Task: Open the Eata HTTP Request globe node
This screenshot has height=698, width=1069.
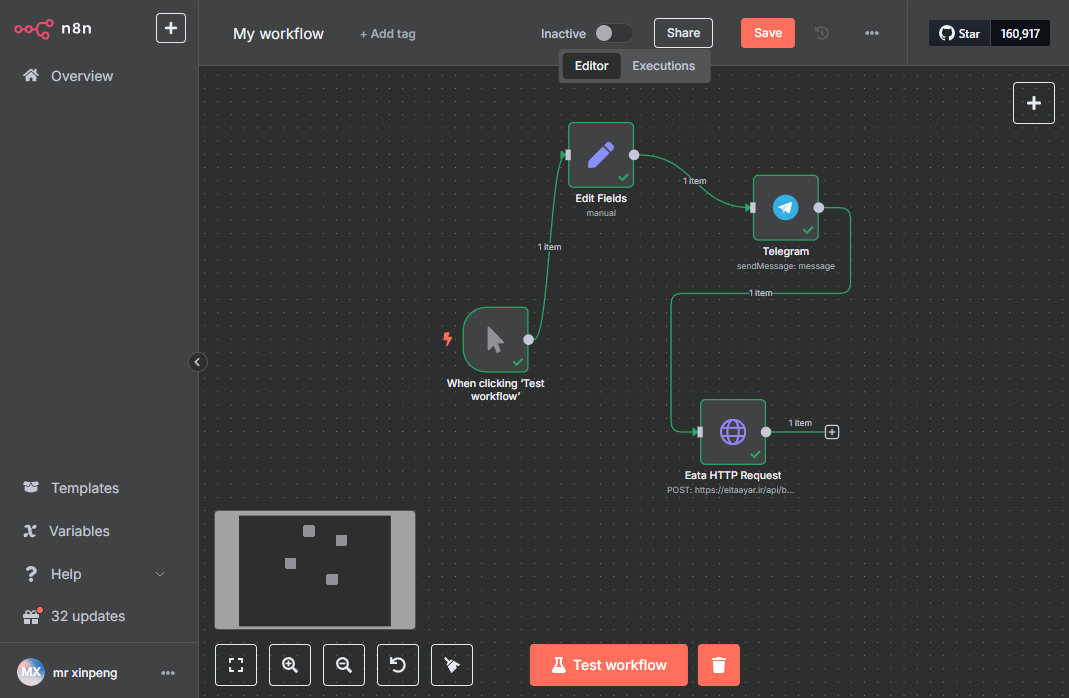Action: coord(732,432)
